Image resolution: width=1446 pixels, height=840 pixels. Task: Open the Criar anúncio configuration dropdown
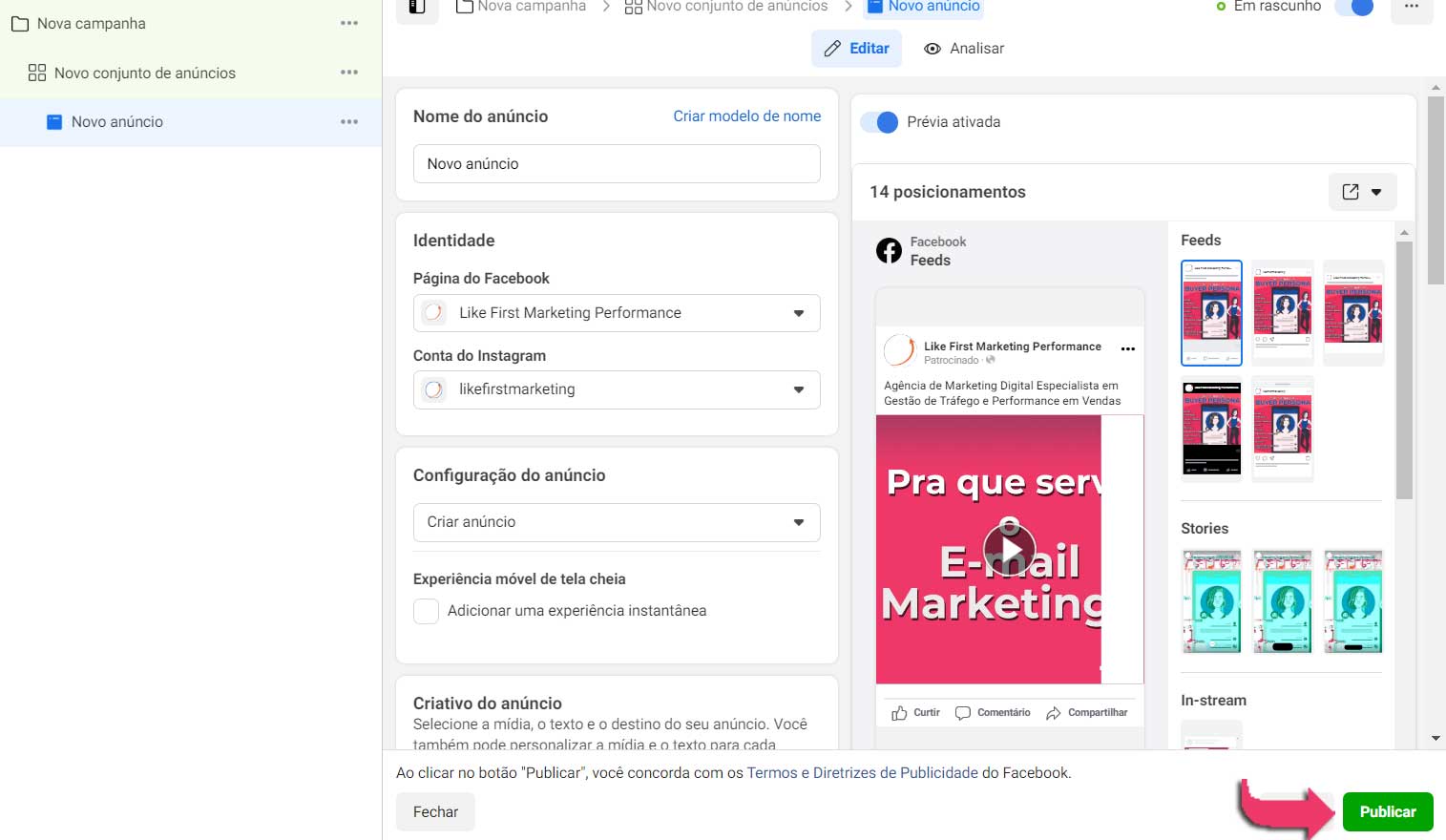[617, 522]
